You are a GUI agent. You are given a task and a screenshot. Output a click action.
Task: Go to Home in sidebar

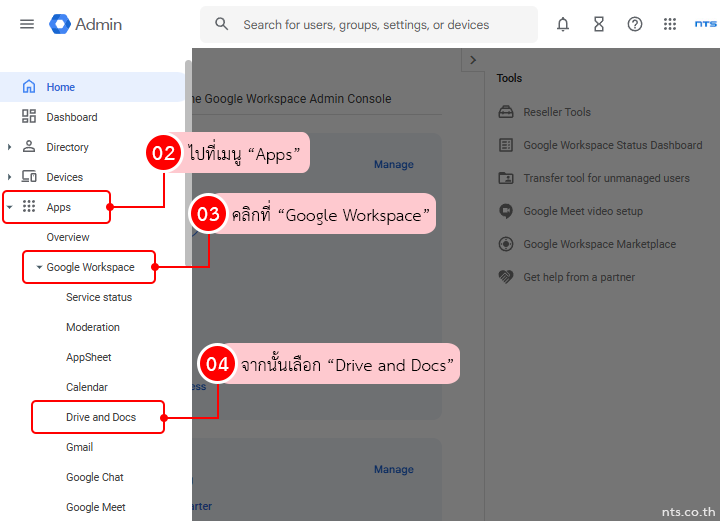92,87
